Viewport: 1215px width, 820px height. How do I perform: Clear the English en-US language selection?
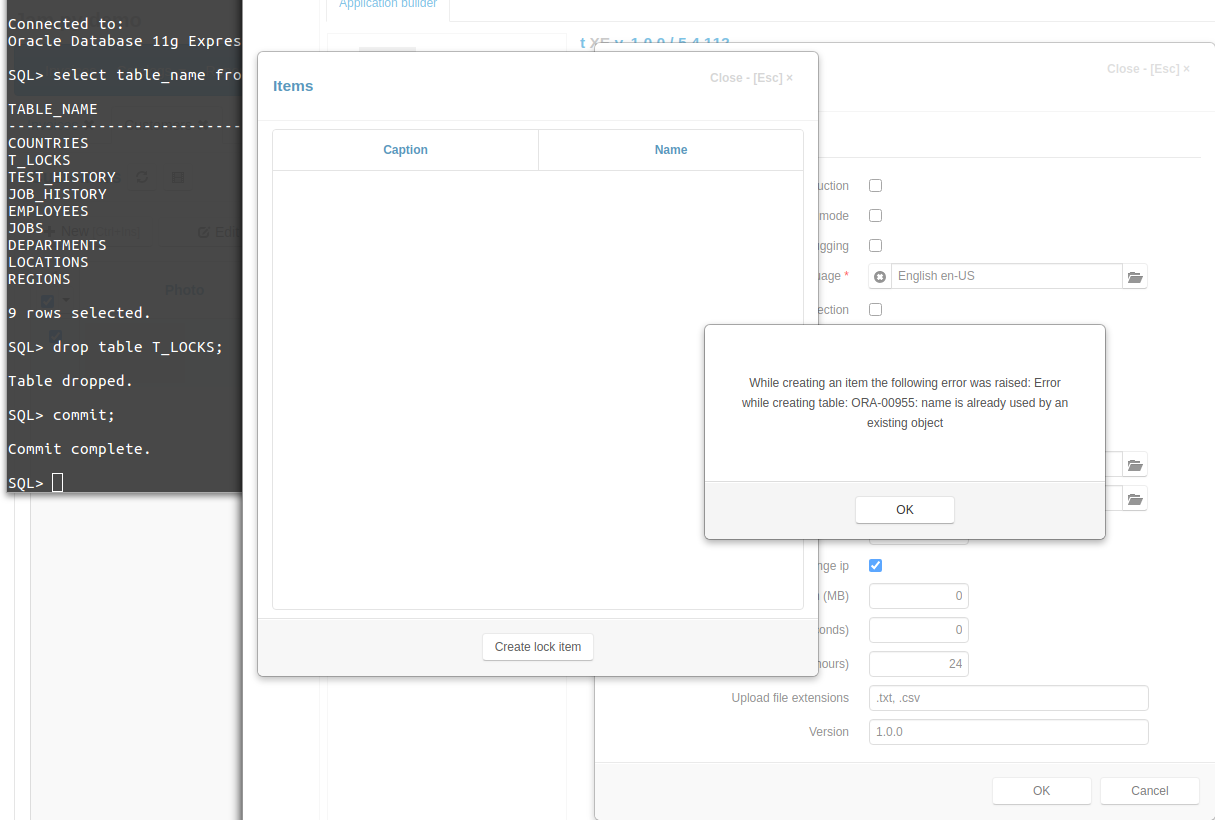(x=878, y=276)
